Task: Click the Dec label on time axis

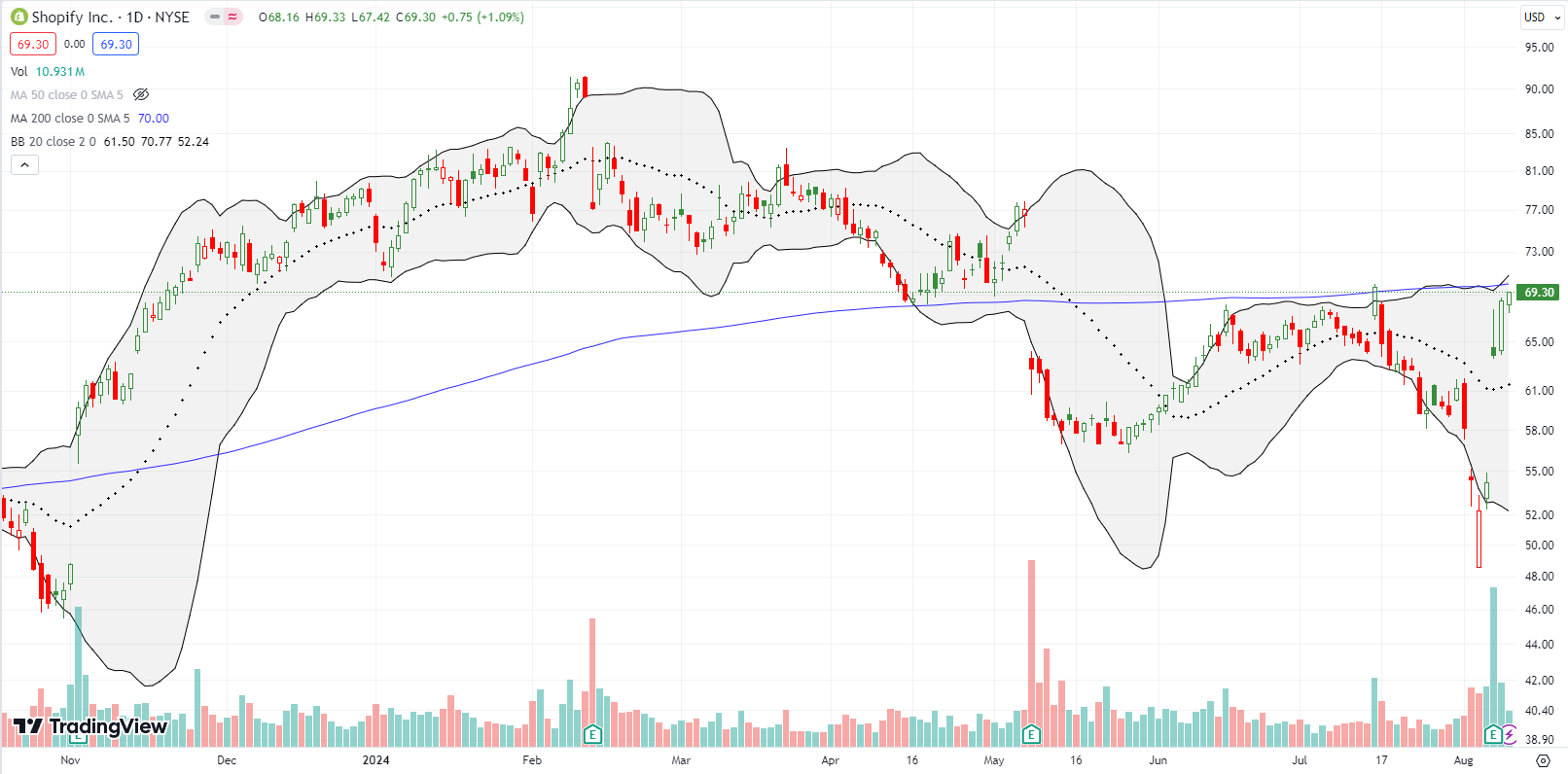Action: tap(227, 759)
